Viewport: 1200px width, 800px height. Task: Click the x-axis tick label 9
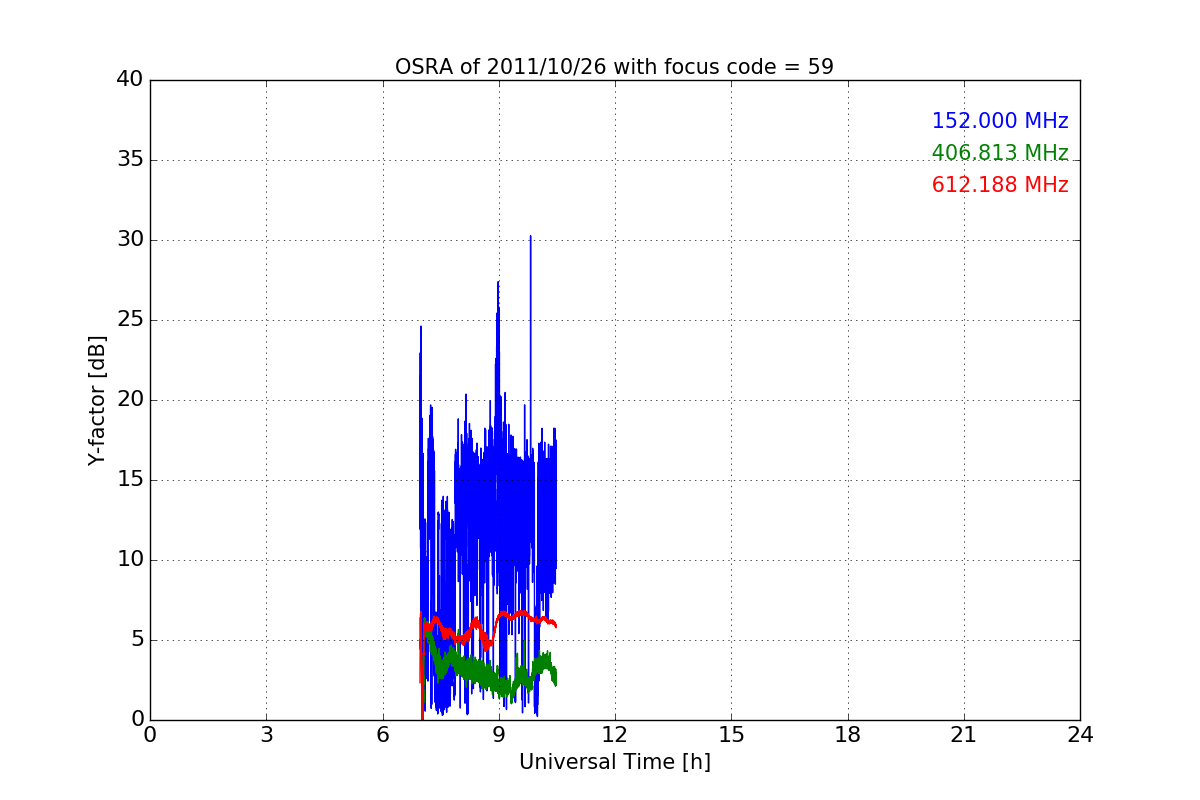click(498, 734)
